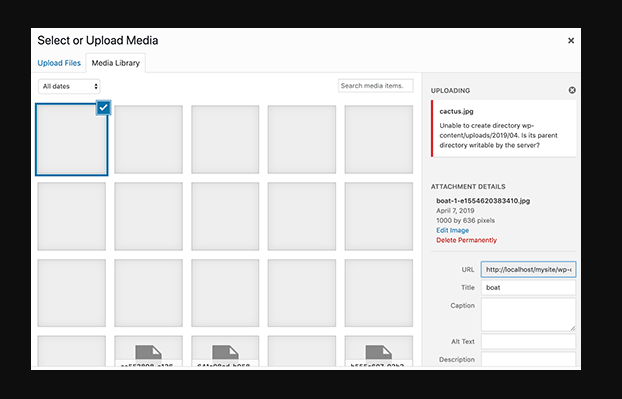The height and width of the screenshot is (399, 622).
Task: Open the Edit Image link
Action: [x=452, y=230]
